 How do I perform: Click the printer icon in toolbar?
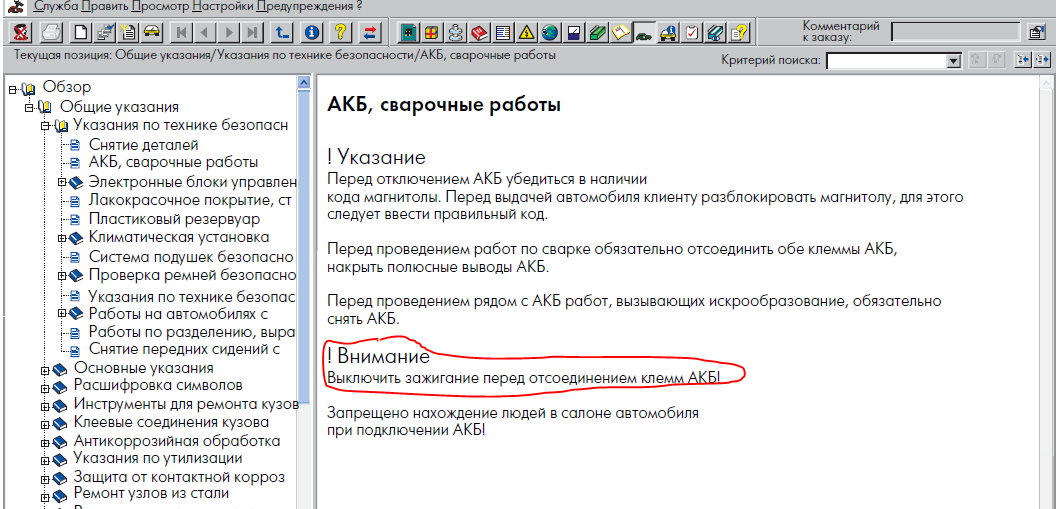pyautogui.click(x=50, y=33)
